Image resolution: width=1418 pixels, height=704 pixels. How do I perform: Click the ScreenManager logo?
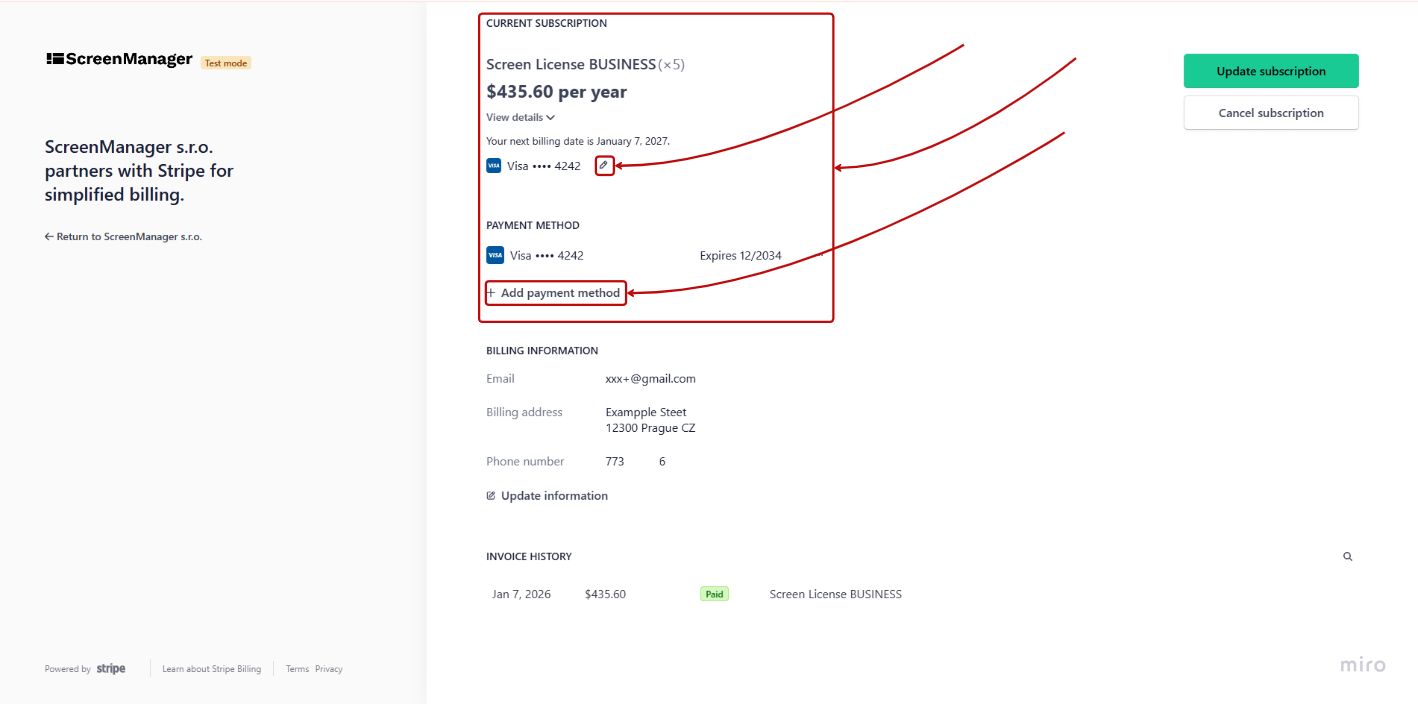click(119, 59)
